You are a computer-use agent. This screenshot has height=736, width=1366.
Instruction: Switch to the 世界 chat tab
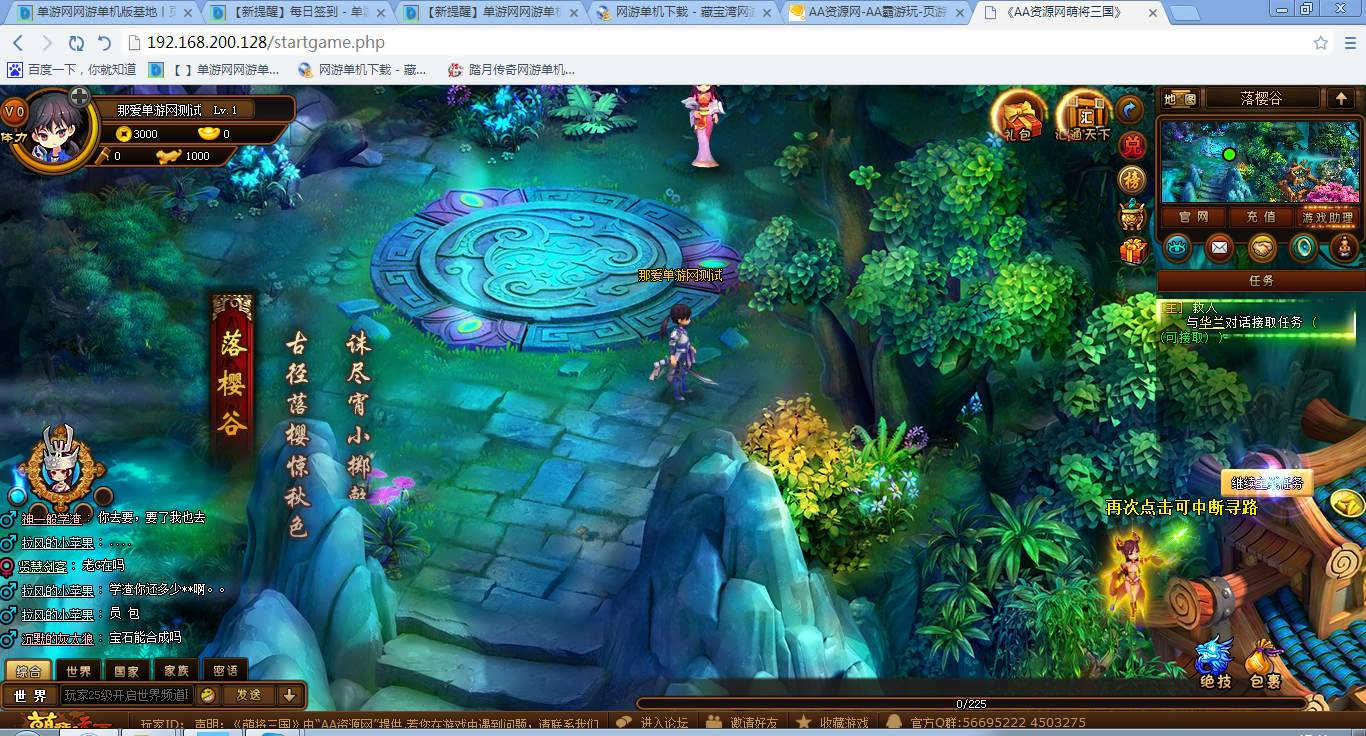click(78, 670)
